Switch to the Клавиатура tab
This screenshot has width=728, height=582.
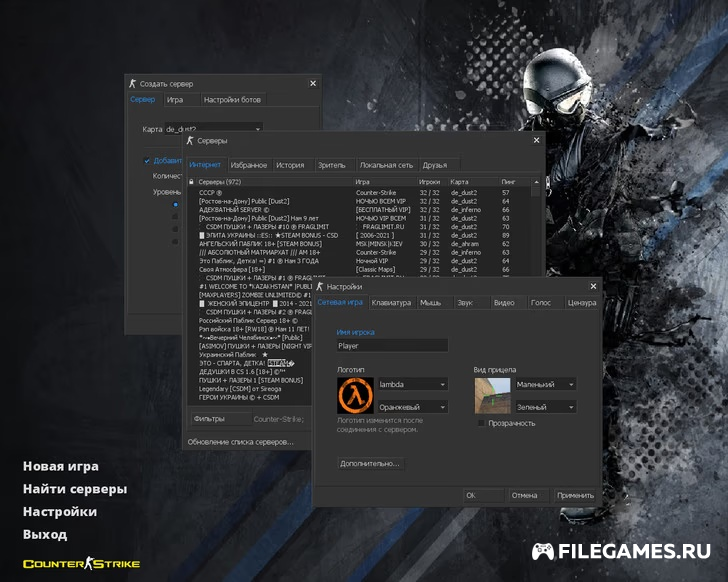click(x=390, y=302)
